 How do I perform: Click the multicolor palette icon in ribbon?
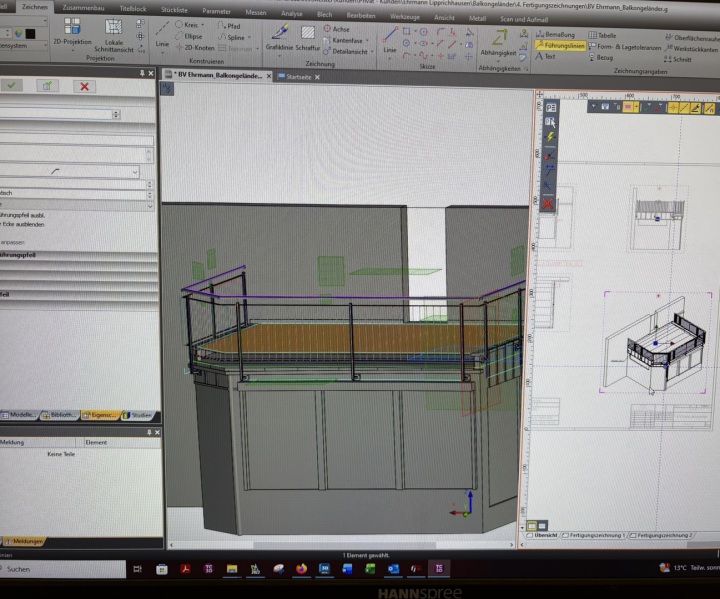pos(18,34)
